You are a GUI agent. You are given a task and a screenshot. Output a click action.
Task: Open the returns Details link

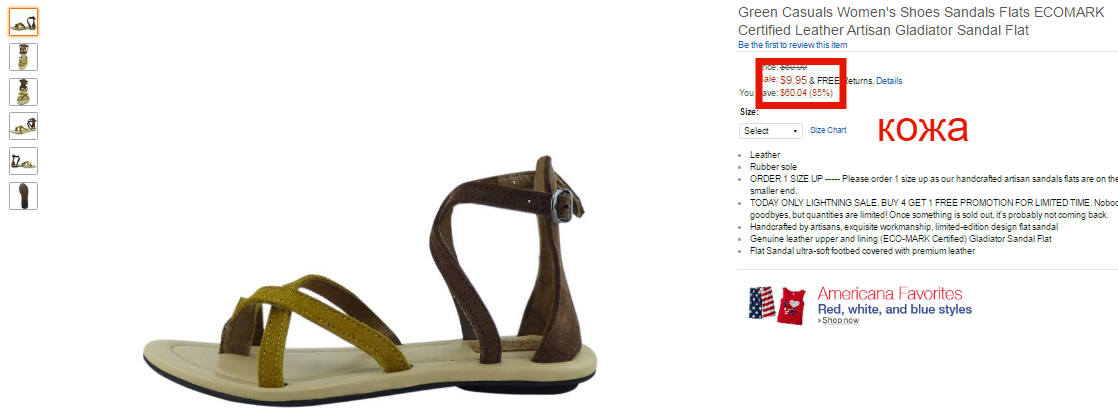point(889,81)
